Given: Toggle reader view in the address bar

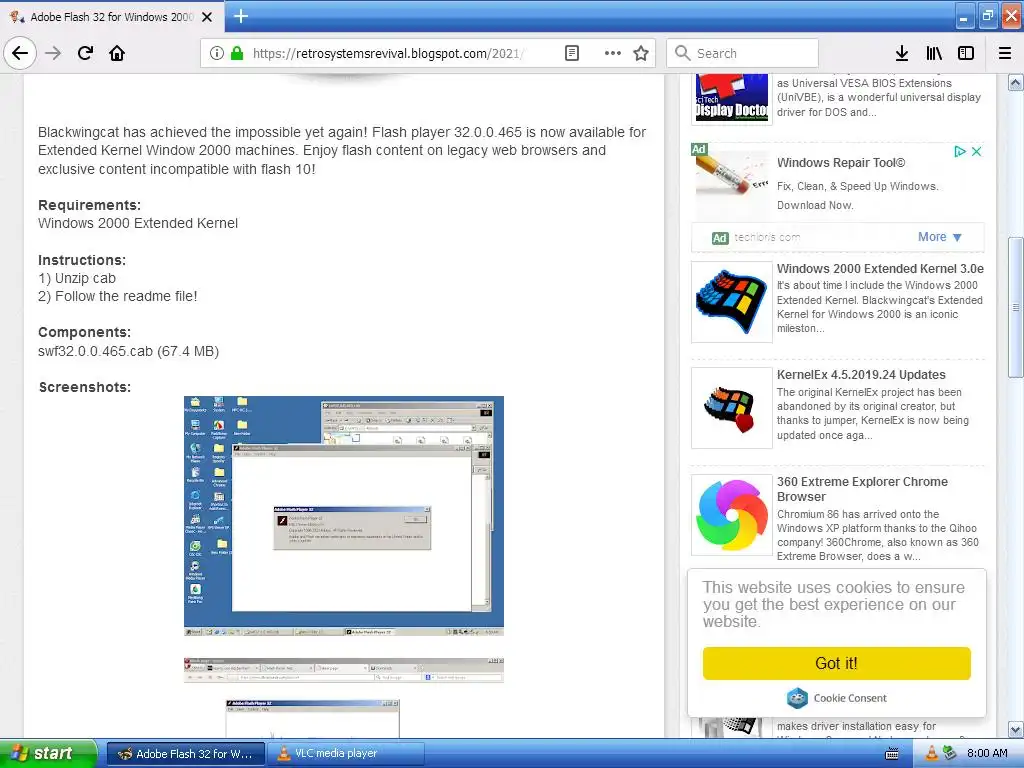Looking at the screenshot, I should click(571, 53).
